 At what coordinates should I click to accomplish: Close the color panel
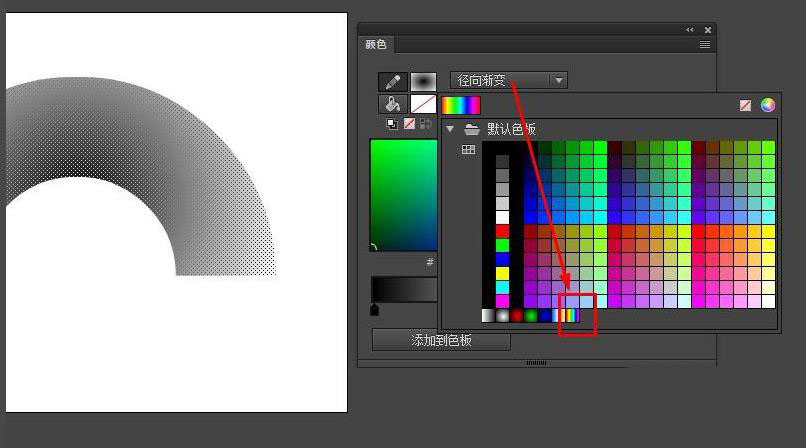tap(708, 30)
